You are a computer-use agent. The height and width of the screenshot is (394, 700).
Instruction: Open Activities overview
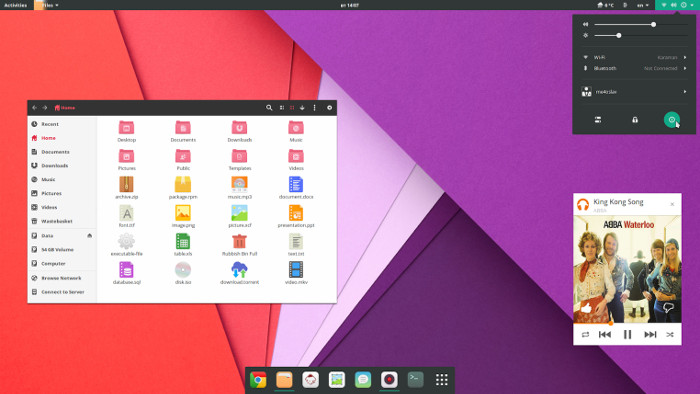[x=15, y=5]
